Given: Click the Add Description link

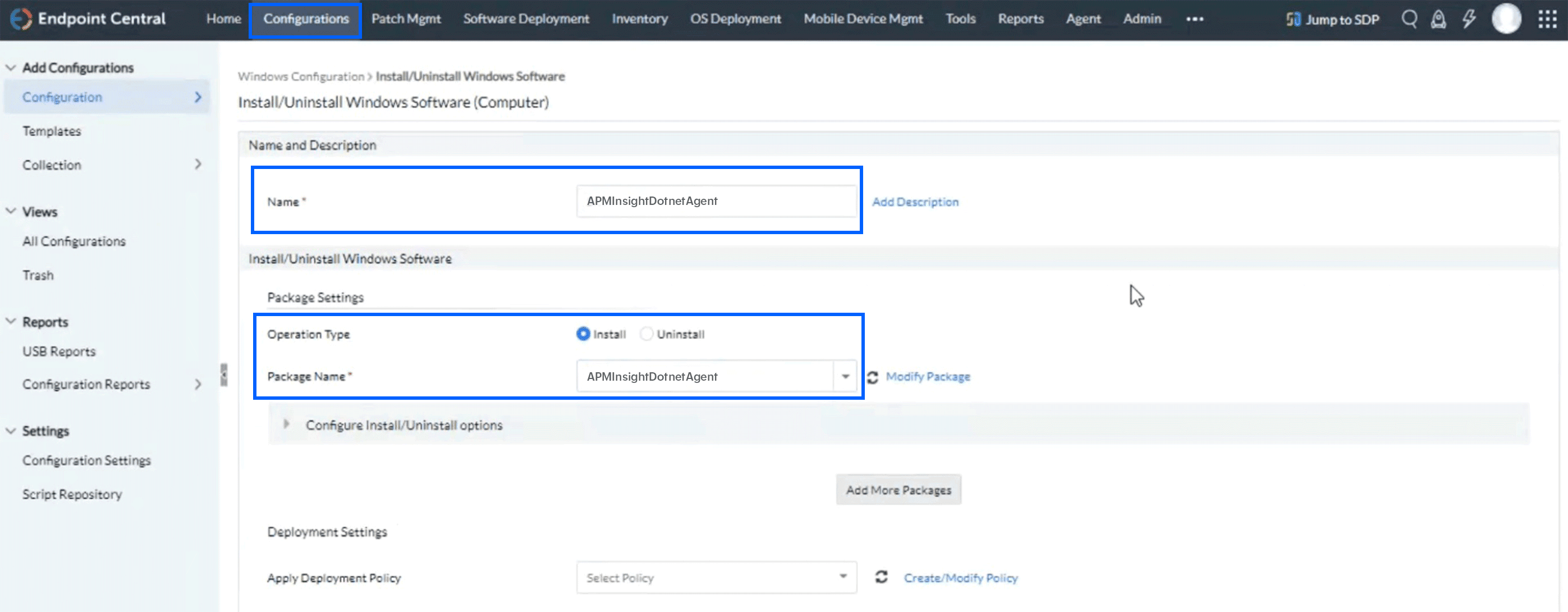Looking at the screenshot, I should [915, 202].
